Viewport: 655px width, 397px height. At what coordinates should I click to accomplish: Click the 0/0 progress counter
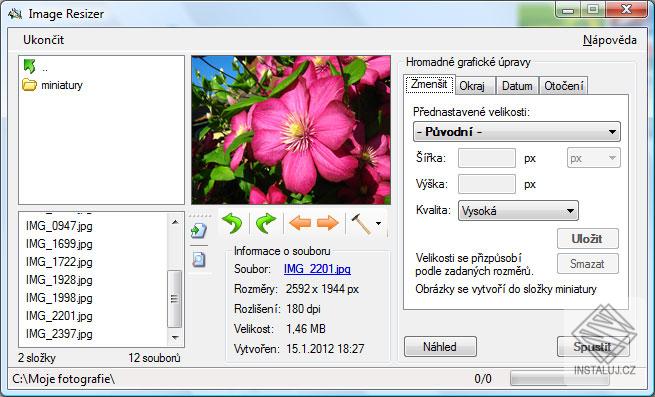tap(483, 379)
